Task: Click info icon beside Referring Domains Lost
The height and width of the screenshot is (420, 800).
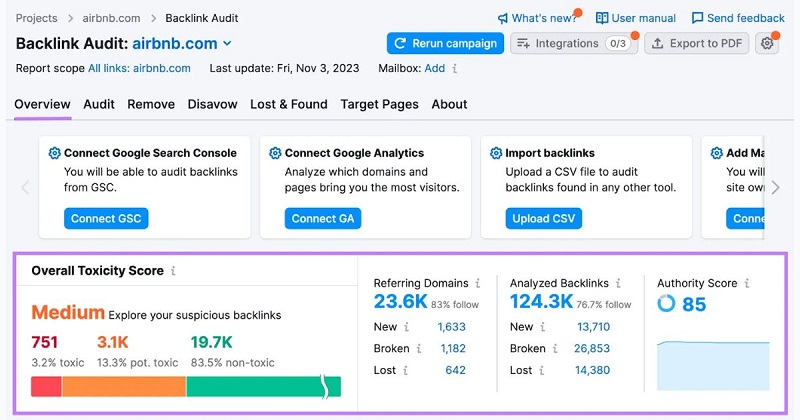Action: pos(405,370)
